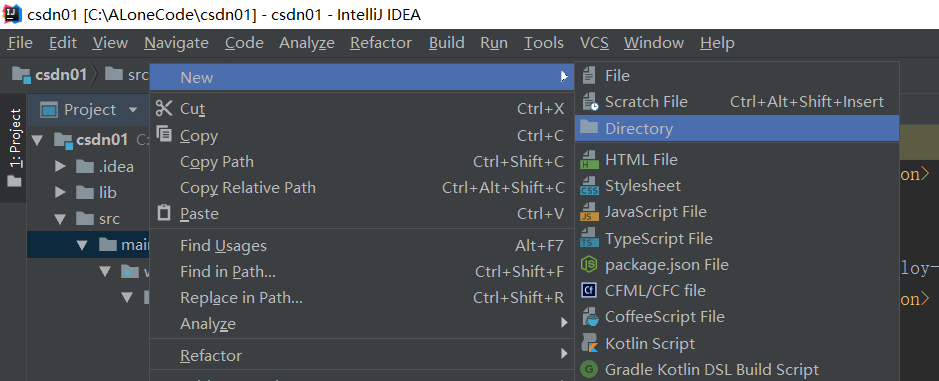The image size is (939, 381).
Task: Choose Copy from context menu
Action: [x=362, y=136]
